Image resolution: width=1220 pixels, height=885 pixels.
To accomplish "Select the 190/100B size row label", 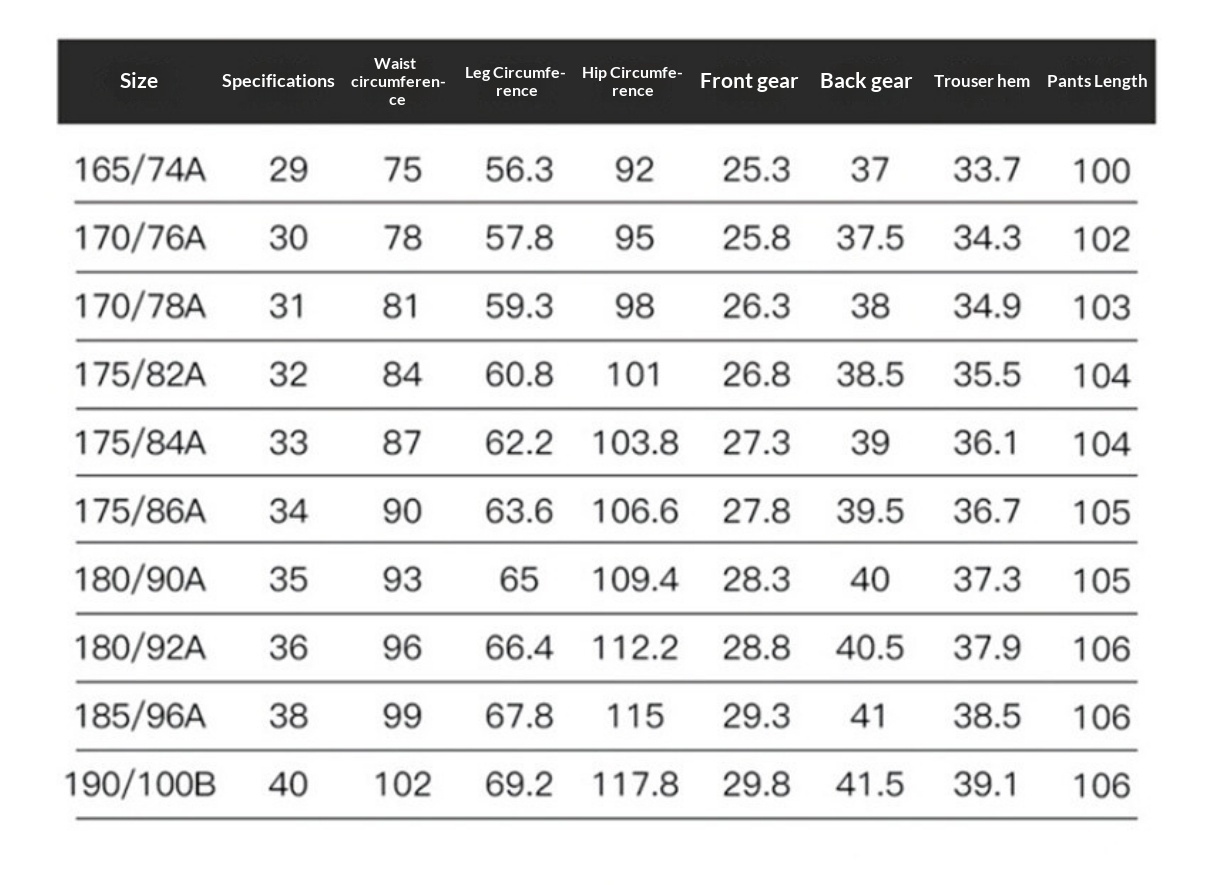I will tap(141, 785).
